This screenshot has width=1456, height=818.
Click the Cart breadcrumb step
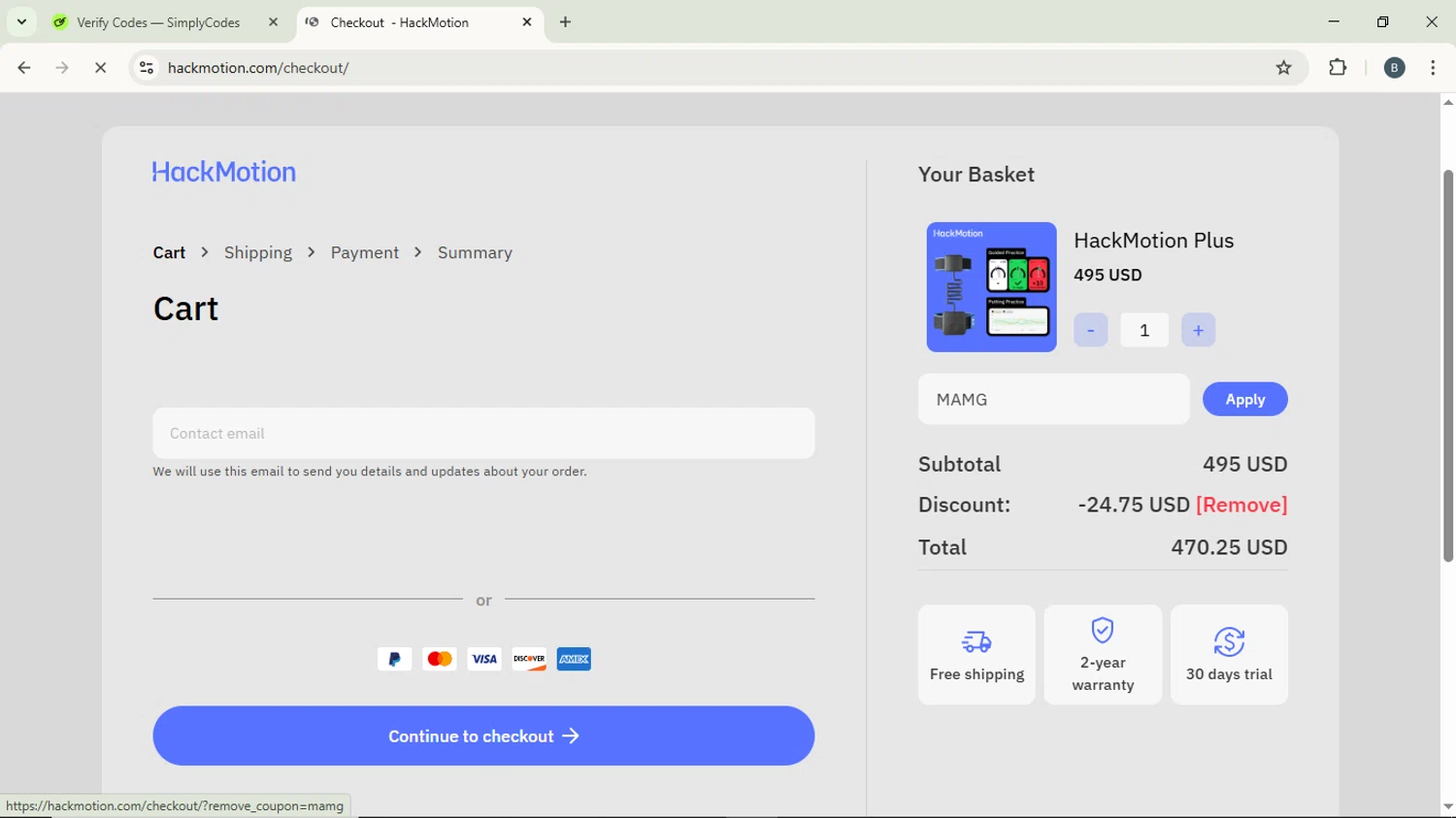point(169,252)
